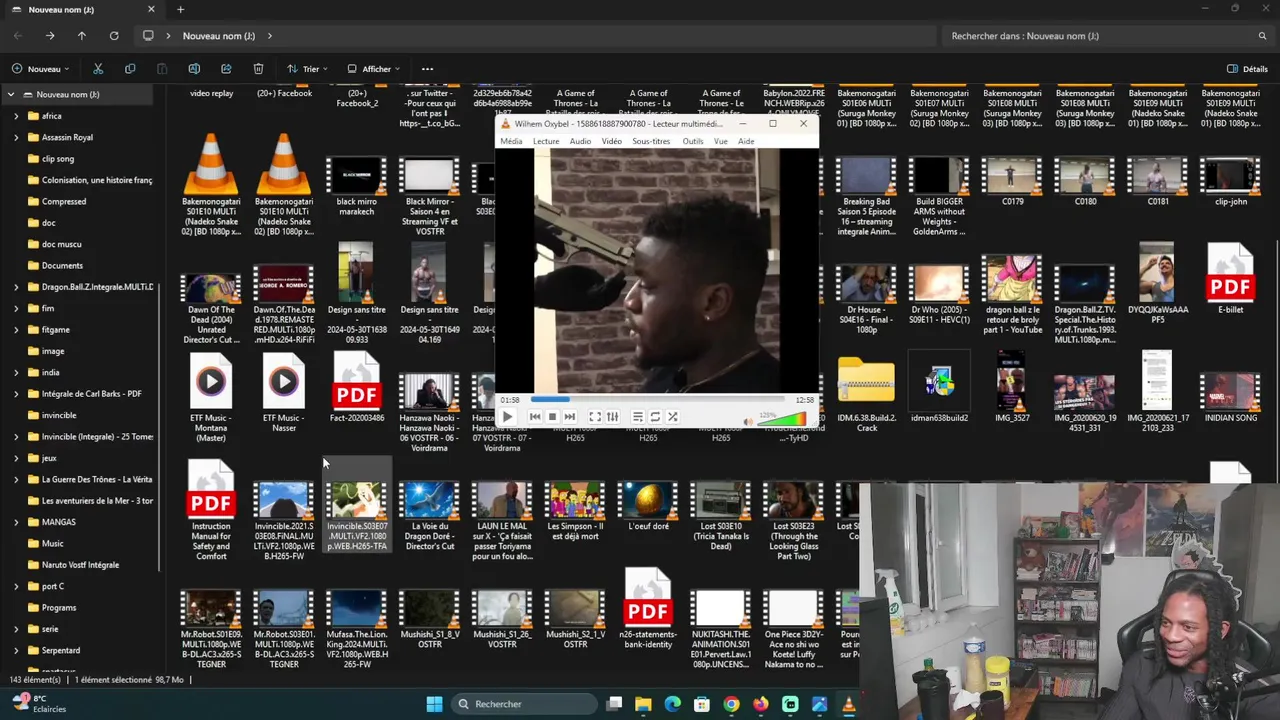Screen dimensions: 1280x720
Task: Open Microsoft Store from taskbar
Action: point(702,704)
